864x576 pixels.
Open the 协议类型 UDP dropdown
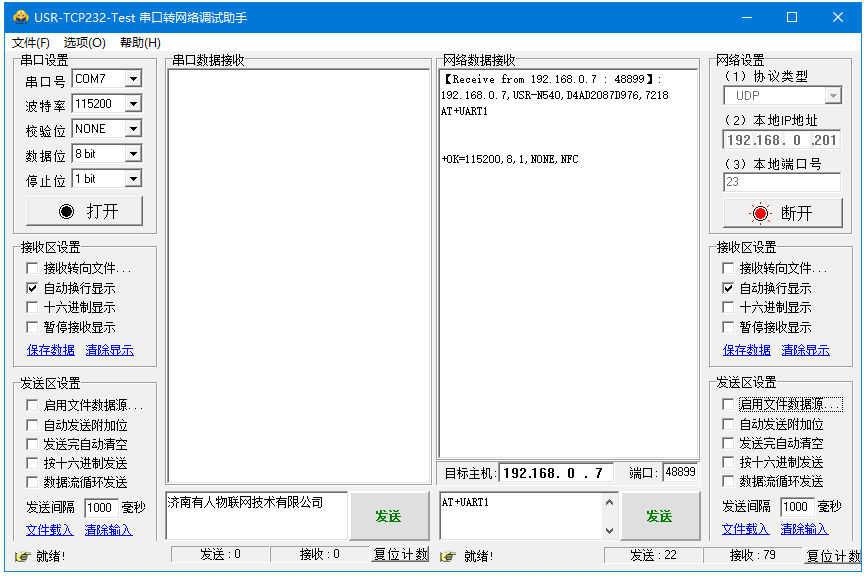pyautogui.click(x=833, y=96)
